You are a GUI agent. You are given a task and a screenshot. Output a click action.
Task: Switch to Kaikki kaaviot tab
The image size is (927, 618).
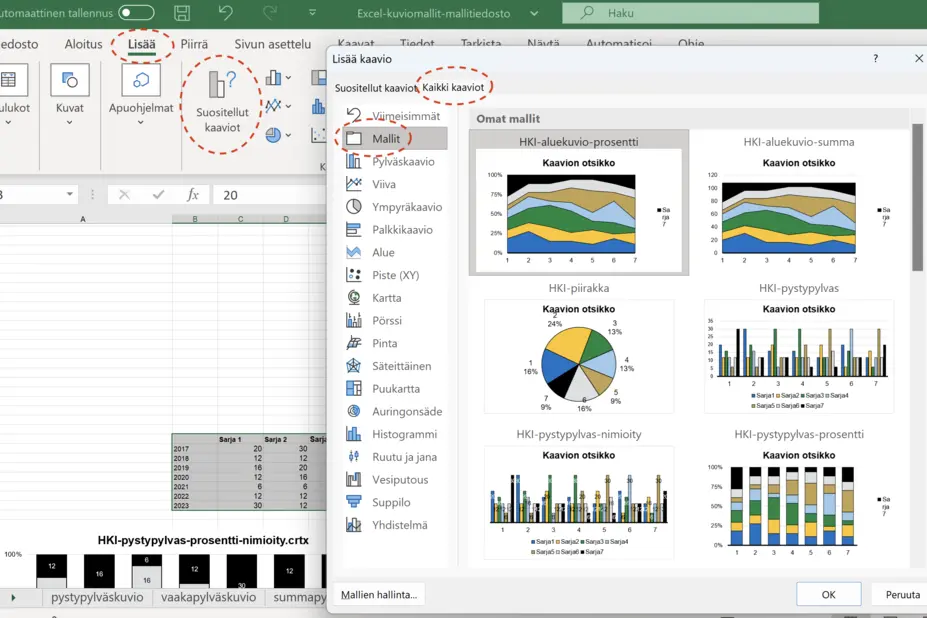click(453, 87)
